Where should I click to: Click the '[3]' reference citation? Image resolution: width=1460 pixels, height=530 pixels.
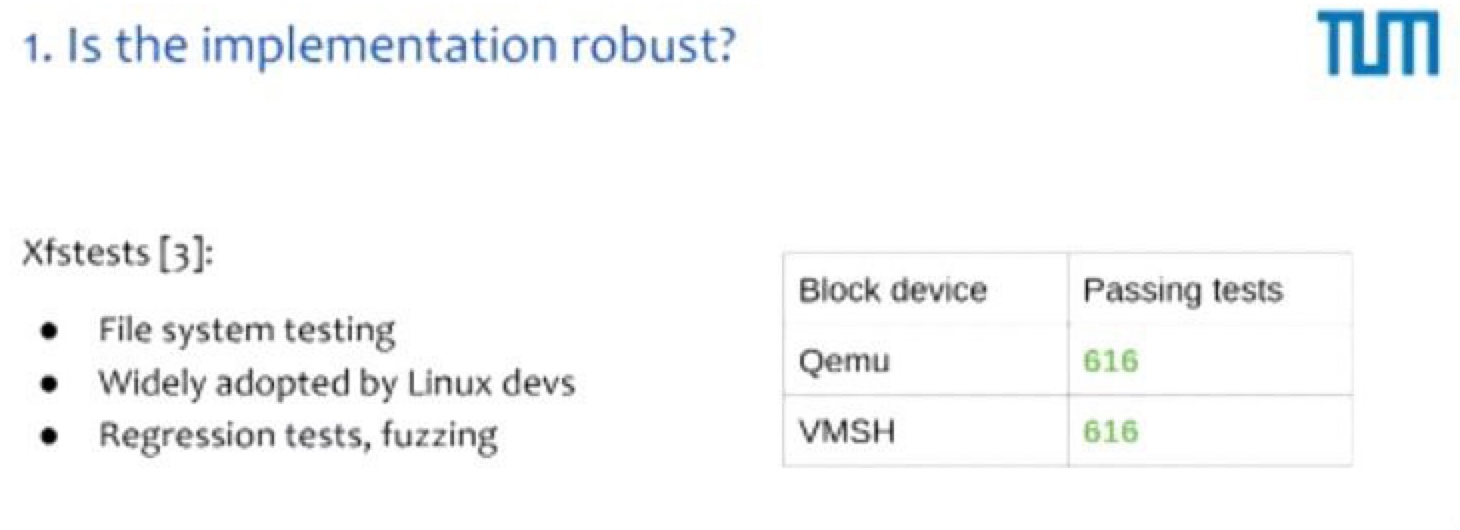184,253
